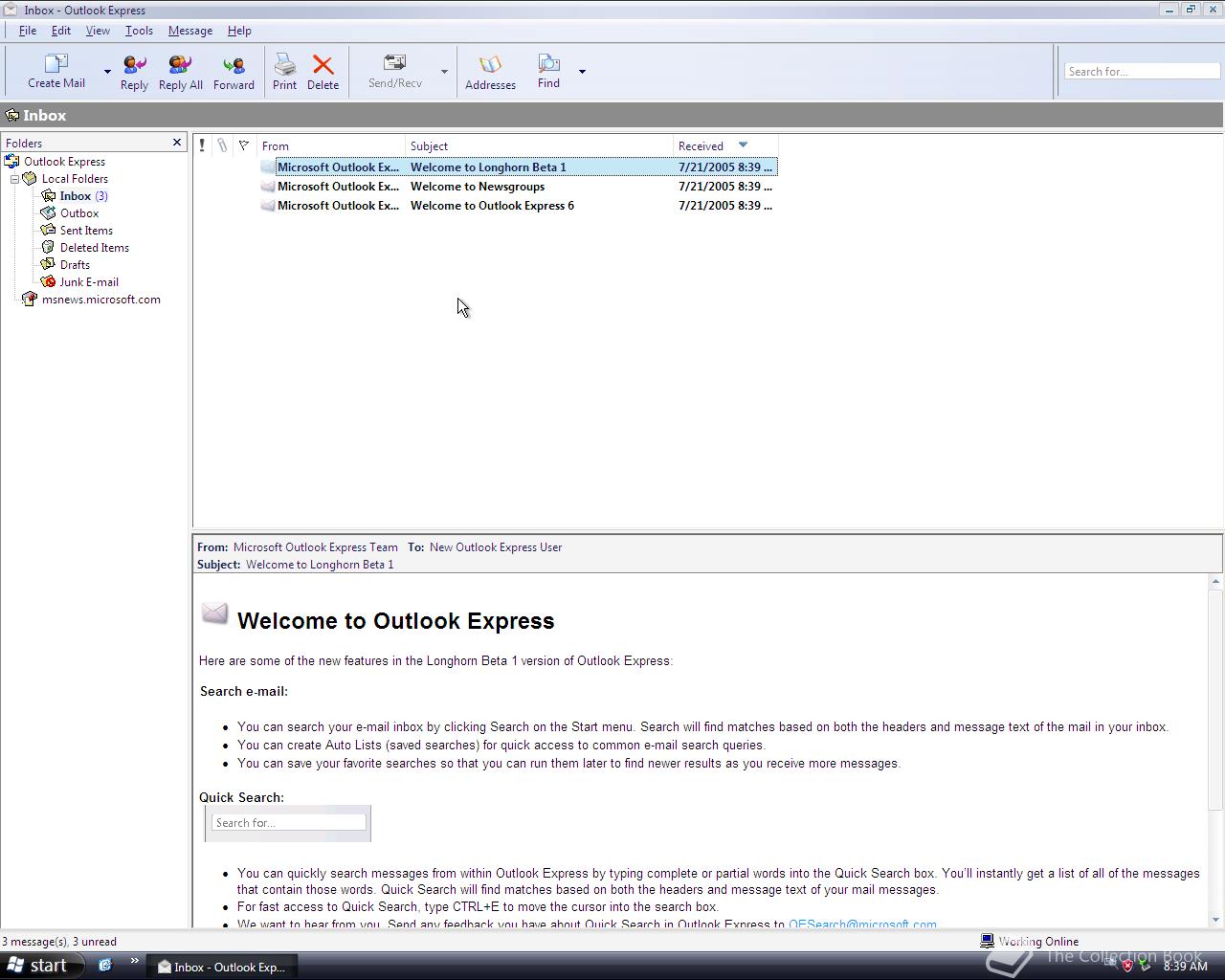The width and height of the screenshot is (1225, 980).
Task: Click the Inbox - Outlook Express taskbar button
Action: 222,967
